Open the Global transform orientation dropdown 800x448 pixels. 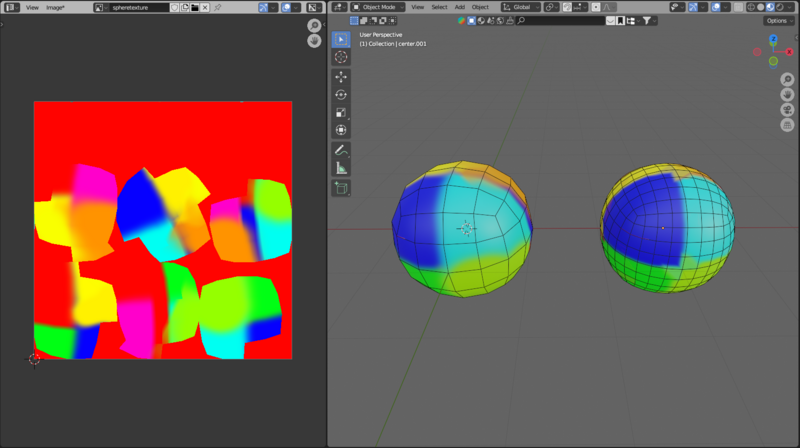point(523,7)
